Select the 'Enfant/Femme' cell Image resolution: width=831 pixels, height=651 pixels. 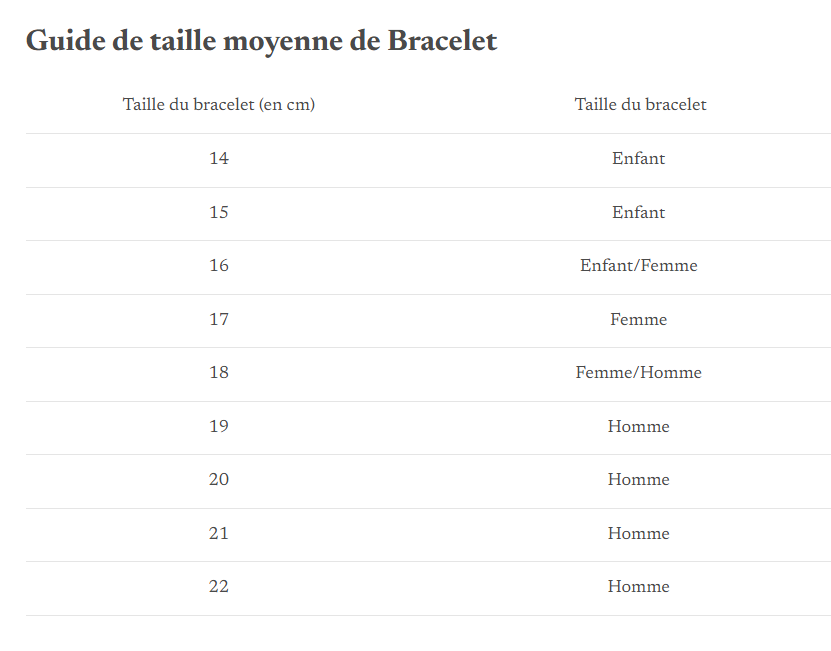tap(638, 265)
